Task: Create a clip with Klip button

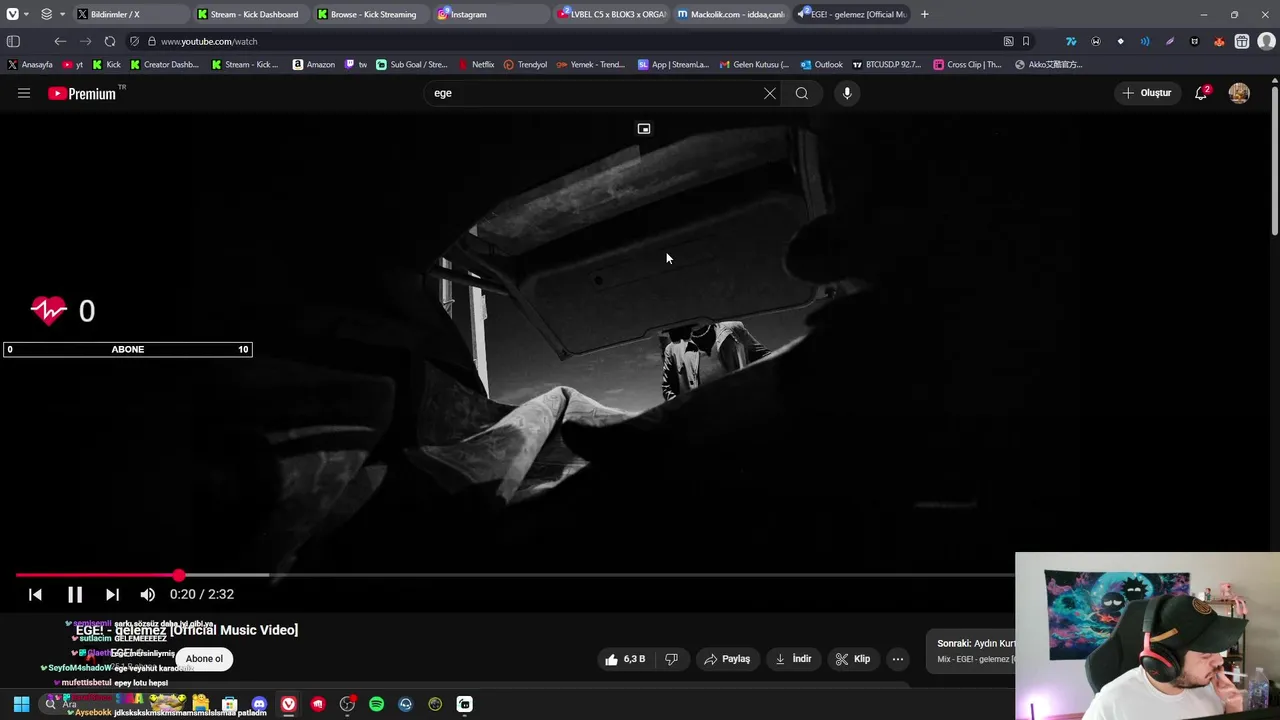Action: (853, 659)
